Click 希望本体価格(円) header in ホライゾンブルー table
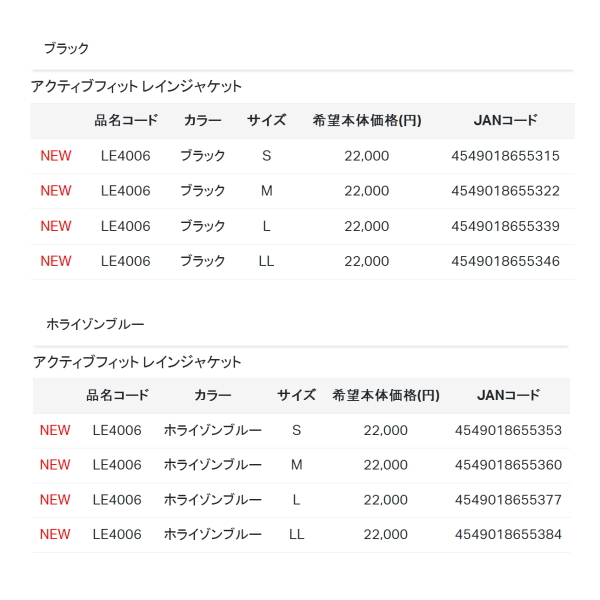This screenshot has height=600, width=600. click(x=386, y=395)
